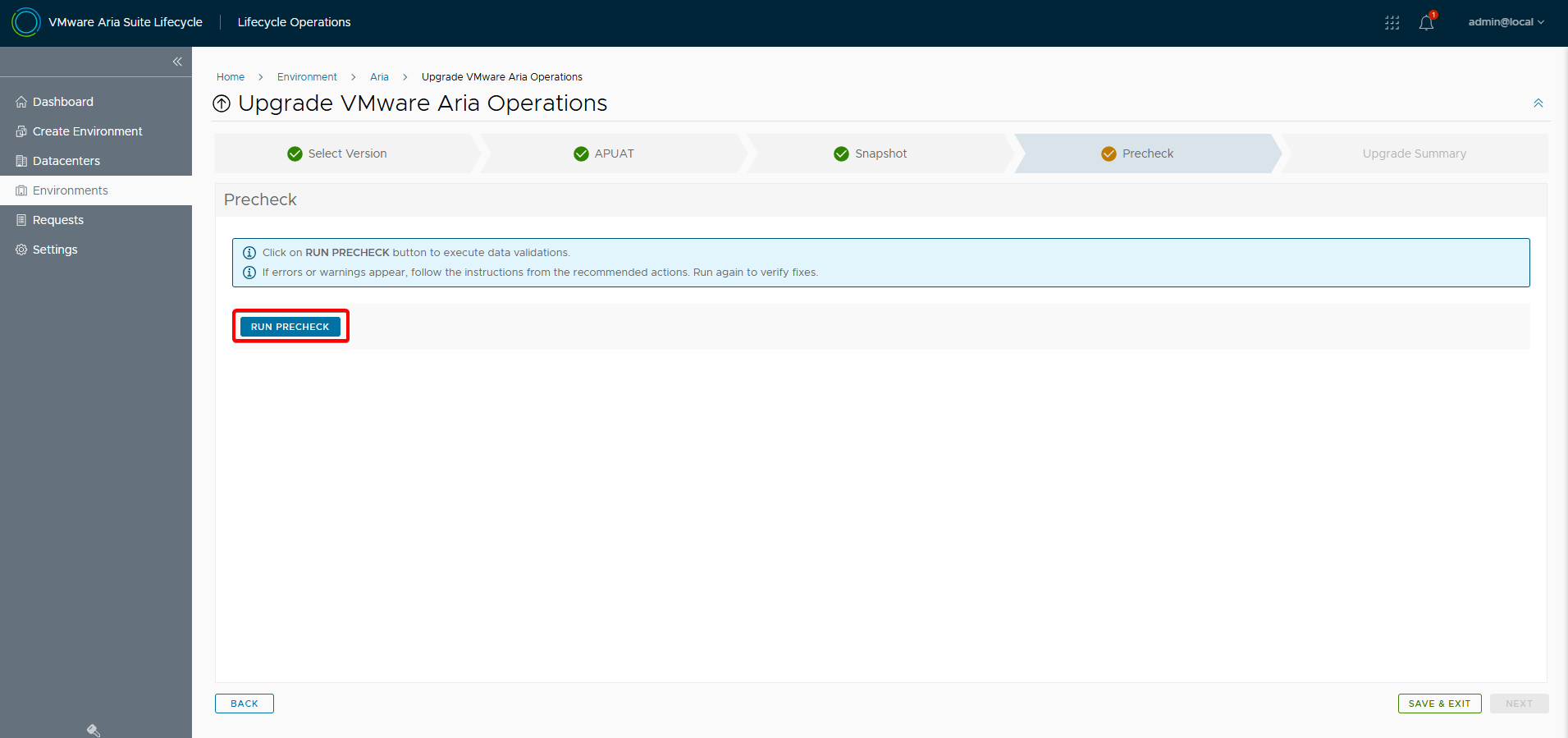Screen dimensions: 1568x738
Task: Collapse the wizard header with double chevron
Action: (x=1538, y=103)
